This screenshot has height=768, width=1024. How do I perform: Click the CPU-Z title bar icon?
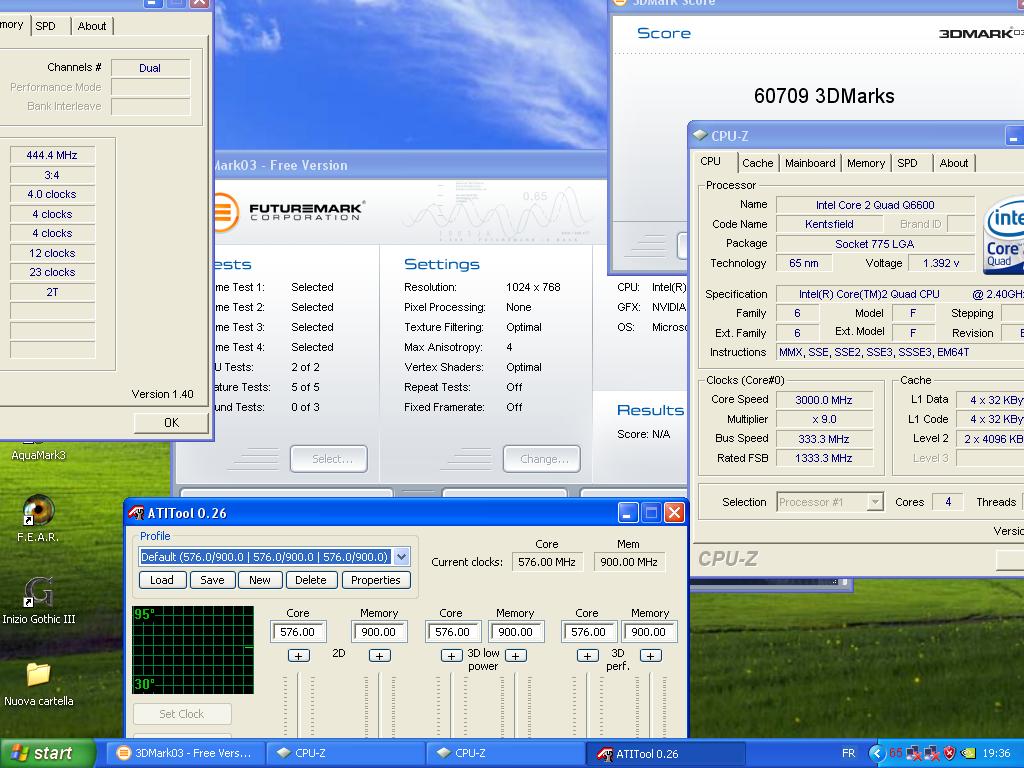pos(700,136)
